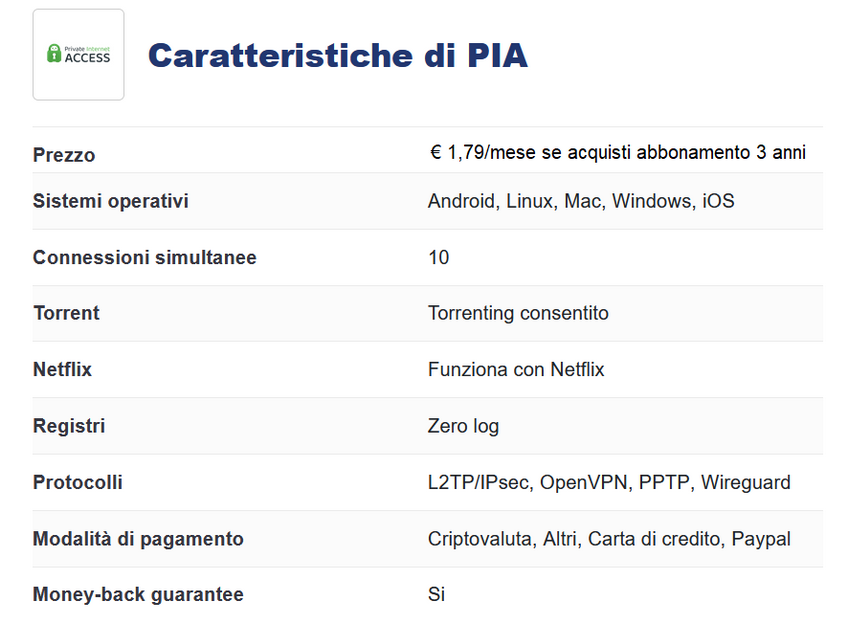Image resolution: width=847 pixels, height=623 pixels.
Task: Click the Prezzo row label
Action: pos(64,155)
